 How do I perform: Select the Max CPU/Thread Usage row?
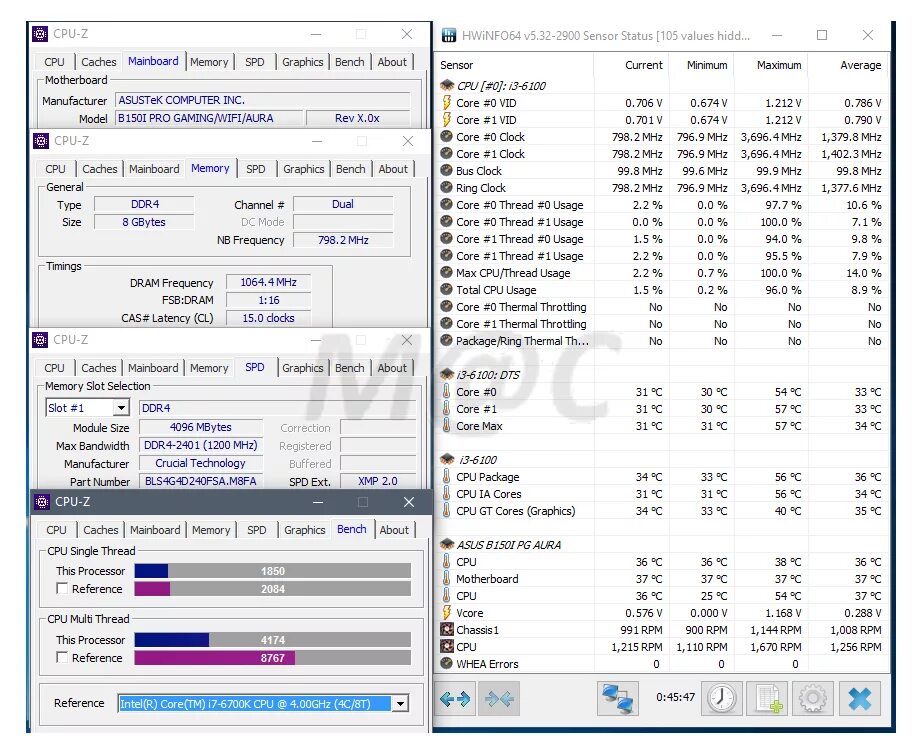pos(662,273)
